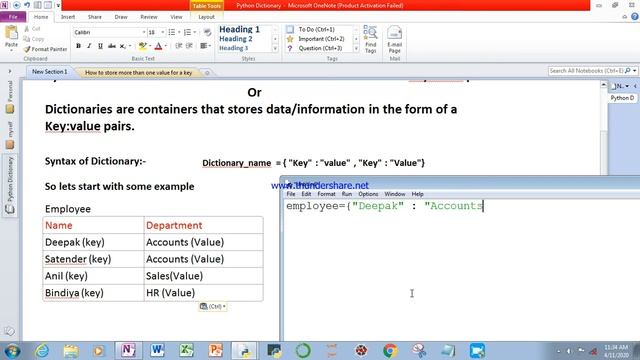The image size is (640, 360).
Task: Click the Copy command
Action: coord(34,39)
